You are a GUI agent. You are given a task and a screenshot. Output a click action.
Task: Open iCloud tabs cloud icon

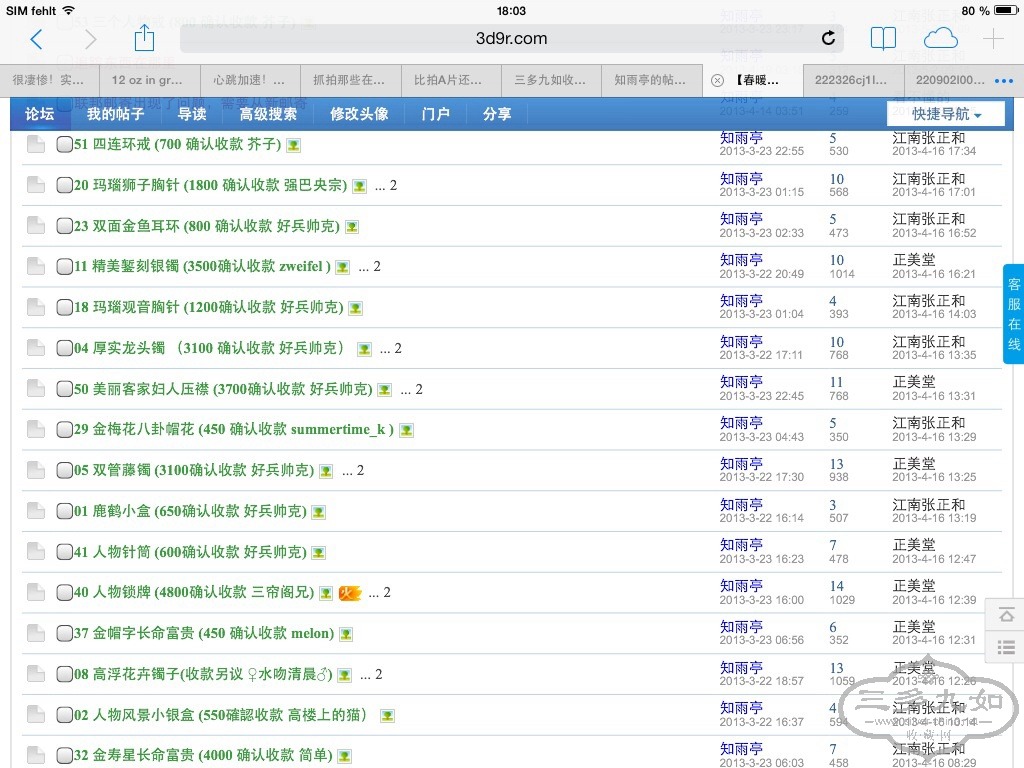pyautogui.click(x=940, y=39)
